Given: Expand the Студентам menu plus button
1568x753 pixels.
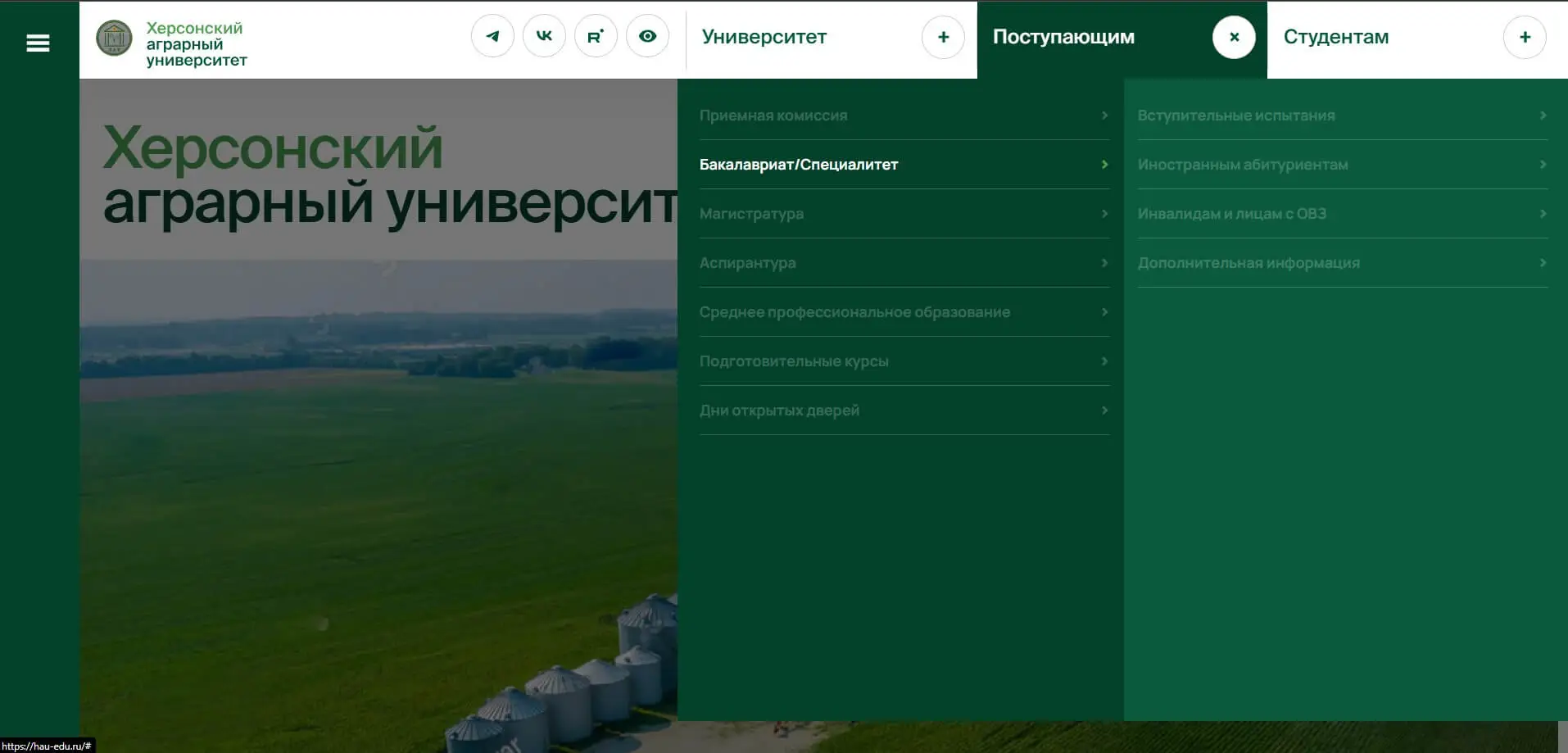Looking at the screenshot, I should point(1525,37).
